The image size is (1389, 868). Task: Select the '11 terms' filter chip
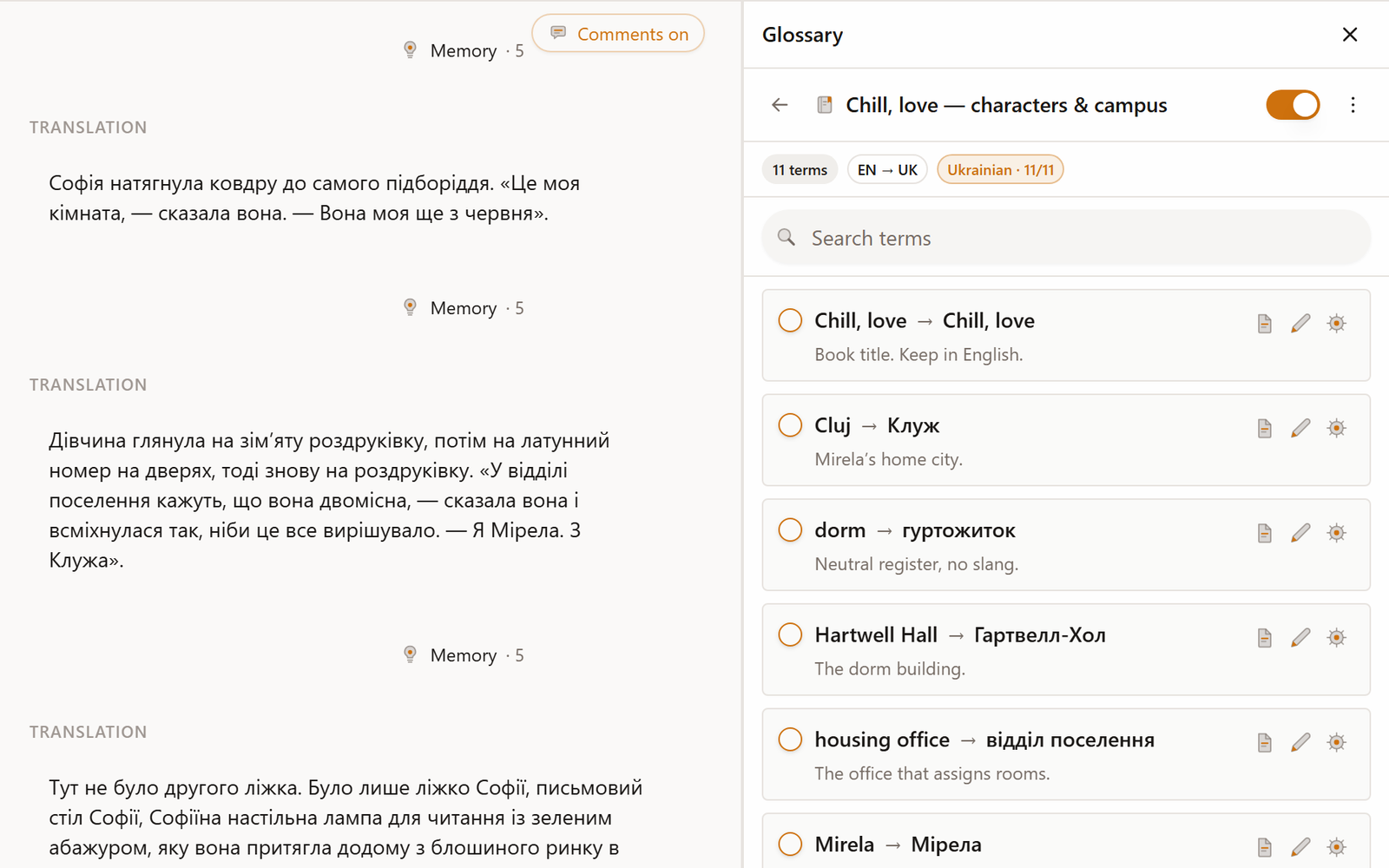coord(800,169)
